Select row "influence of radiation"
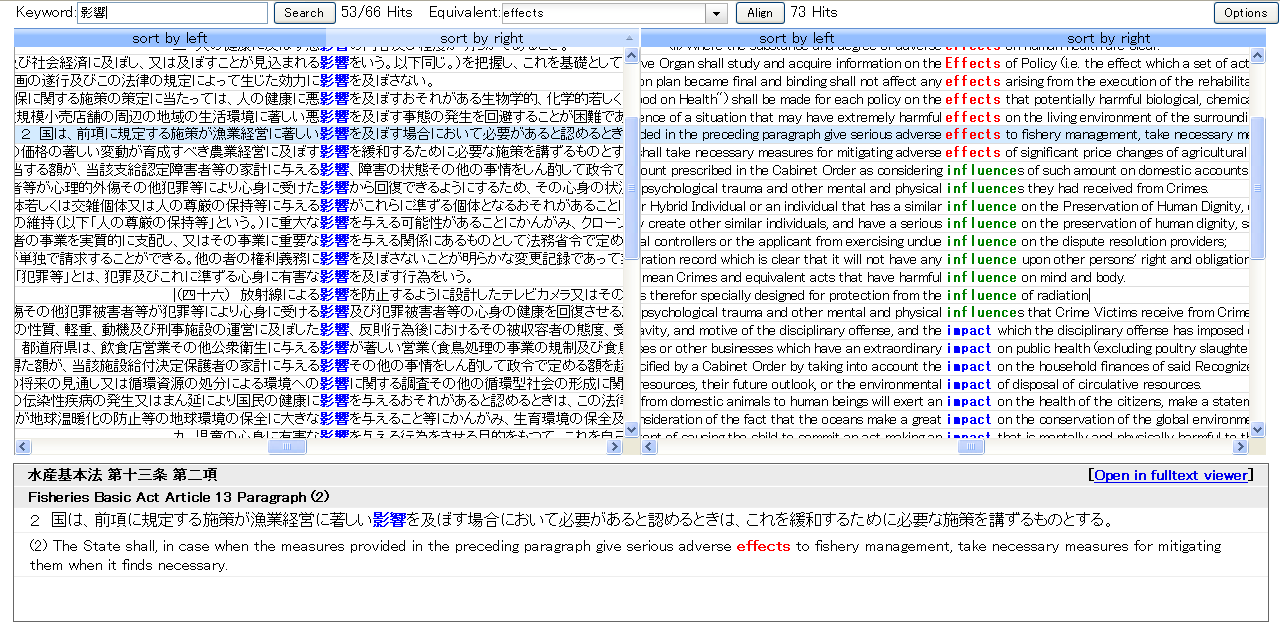The image size is (1280, 626). click(x=945, y=295)
